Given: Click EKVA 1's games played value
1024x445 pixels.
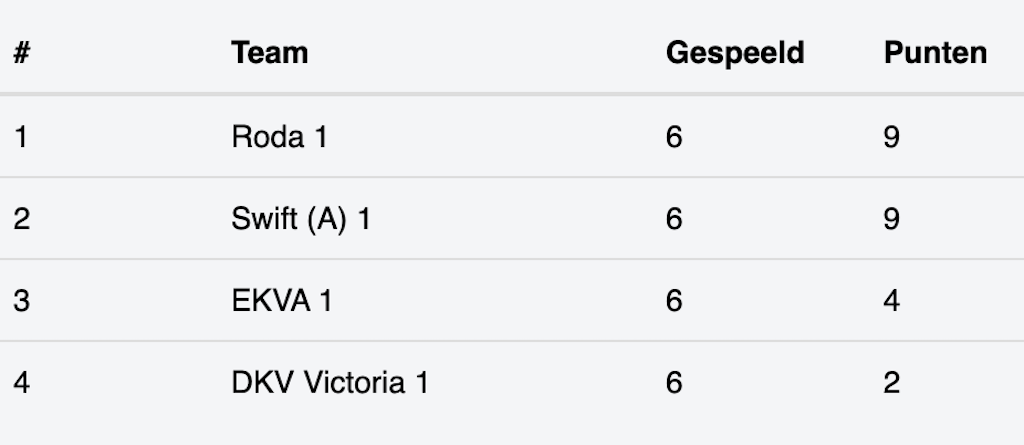Looking at the screenshot, I should point(674,301).
